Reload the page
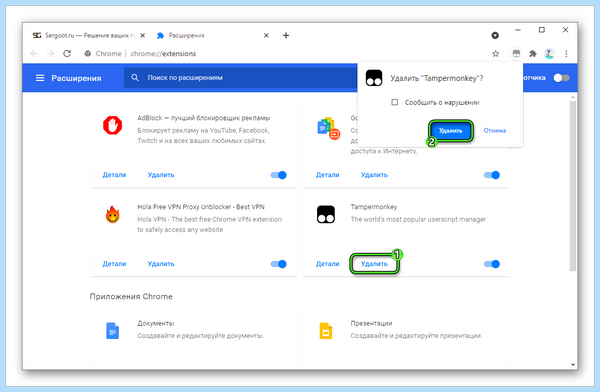 pos(67,54)
